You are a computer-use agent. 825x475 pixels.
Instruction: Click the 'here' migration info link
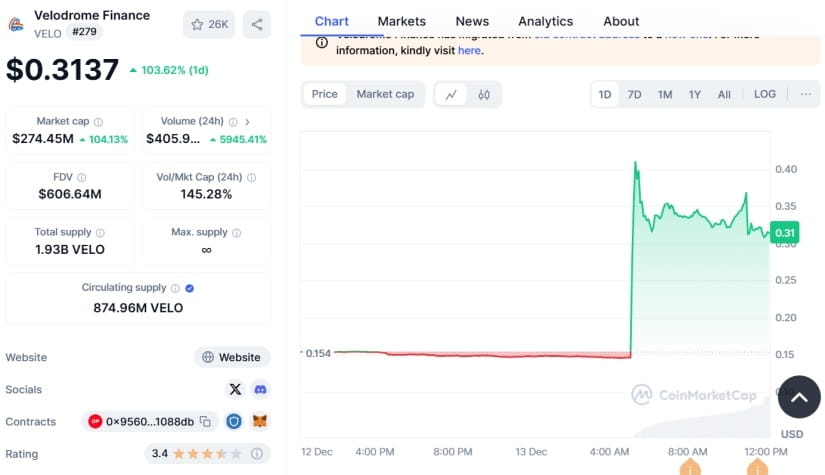click(x=469, y=50)
